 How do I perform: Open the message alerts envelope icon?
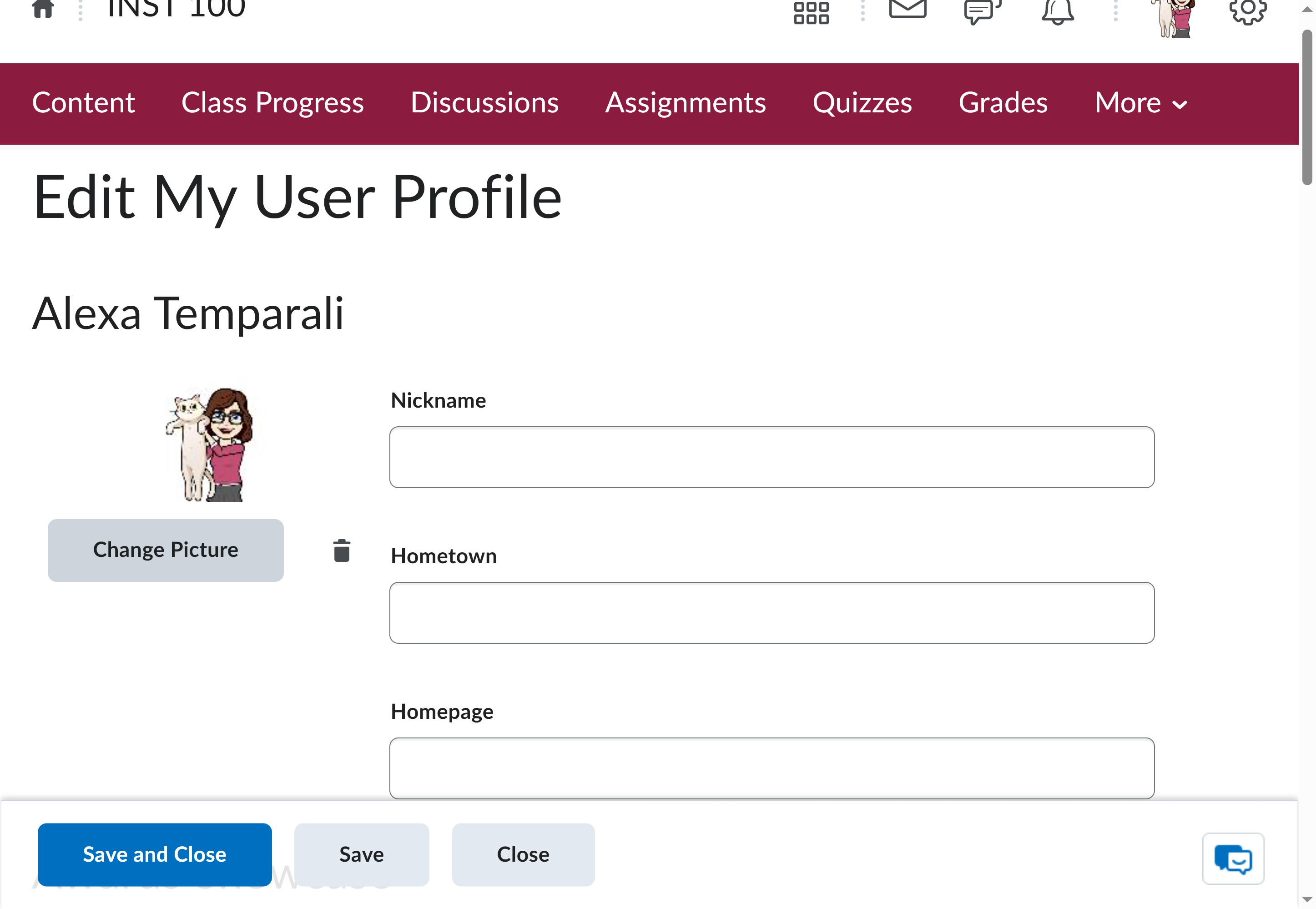point(908,9)
